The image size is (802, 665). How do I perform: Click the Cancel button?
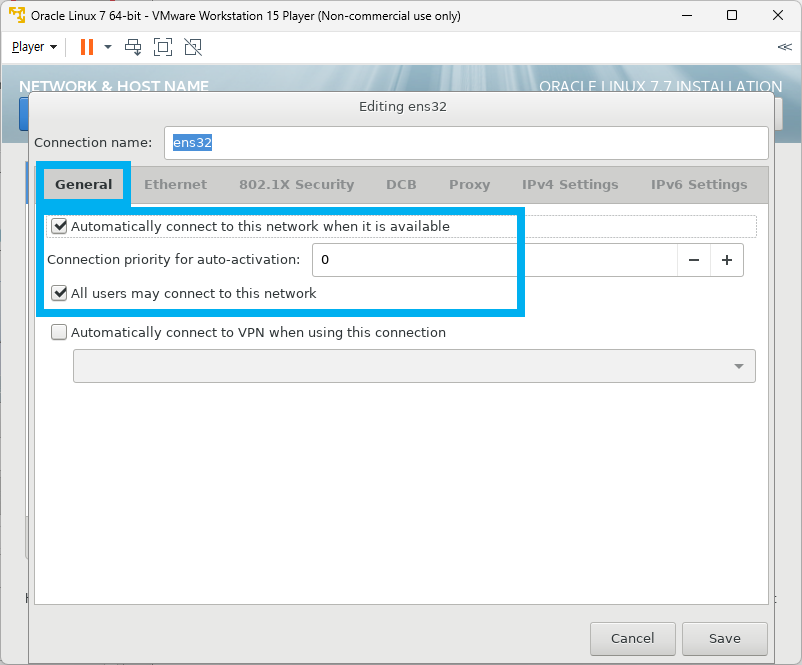click(633, 638)
